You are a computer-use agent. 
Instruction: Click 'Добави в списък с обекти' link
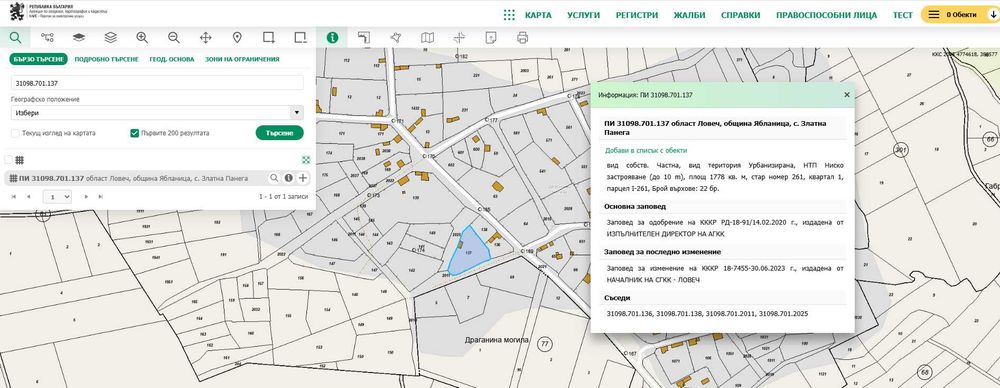pos(646,151)
